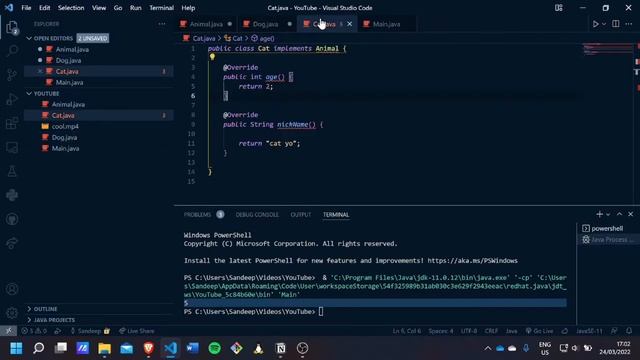Click the editor minimap
Screen dimensions: 640x360
tap(607, 50)
